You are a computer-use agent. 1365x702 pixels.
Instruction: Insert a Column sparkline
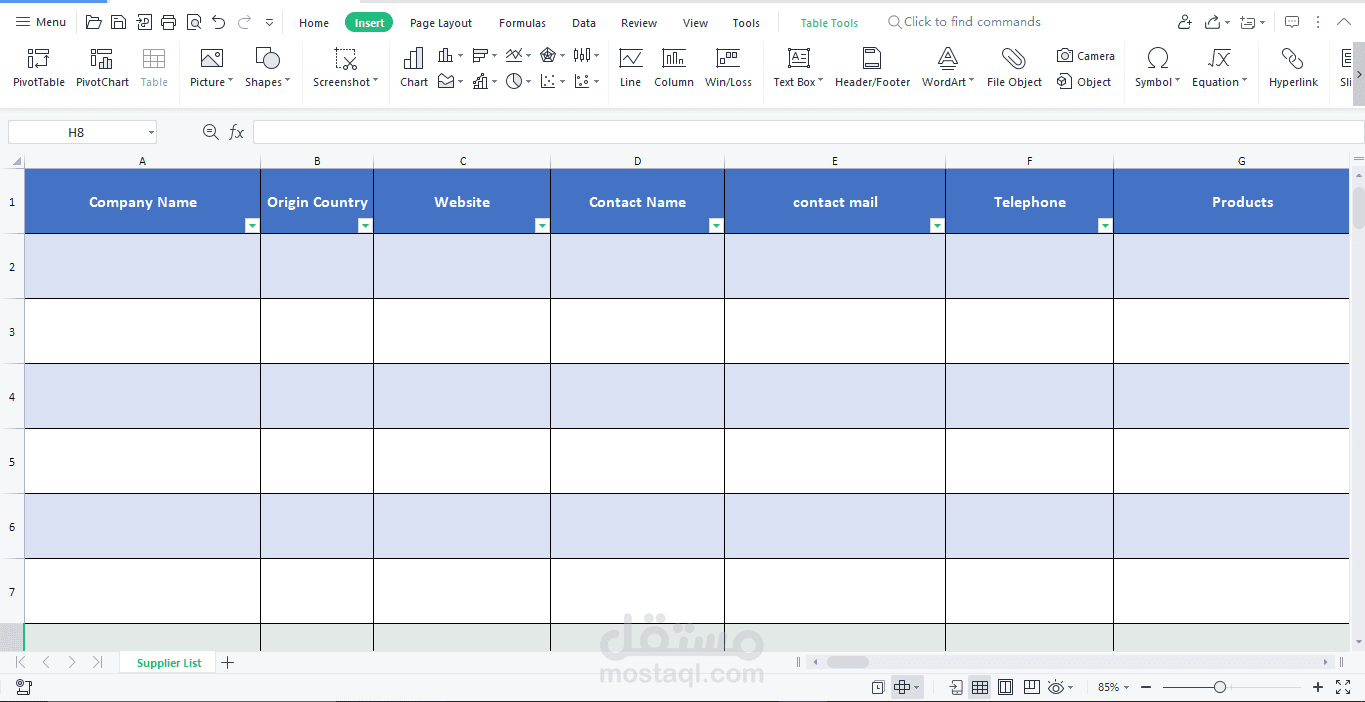coord(674,68)
